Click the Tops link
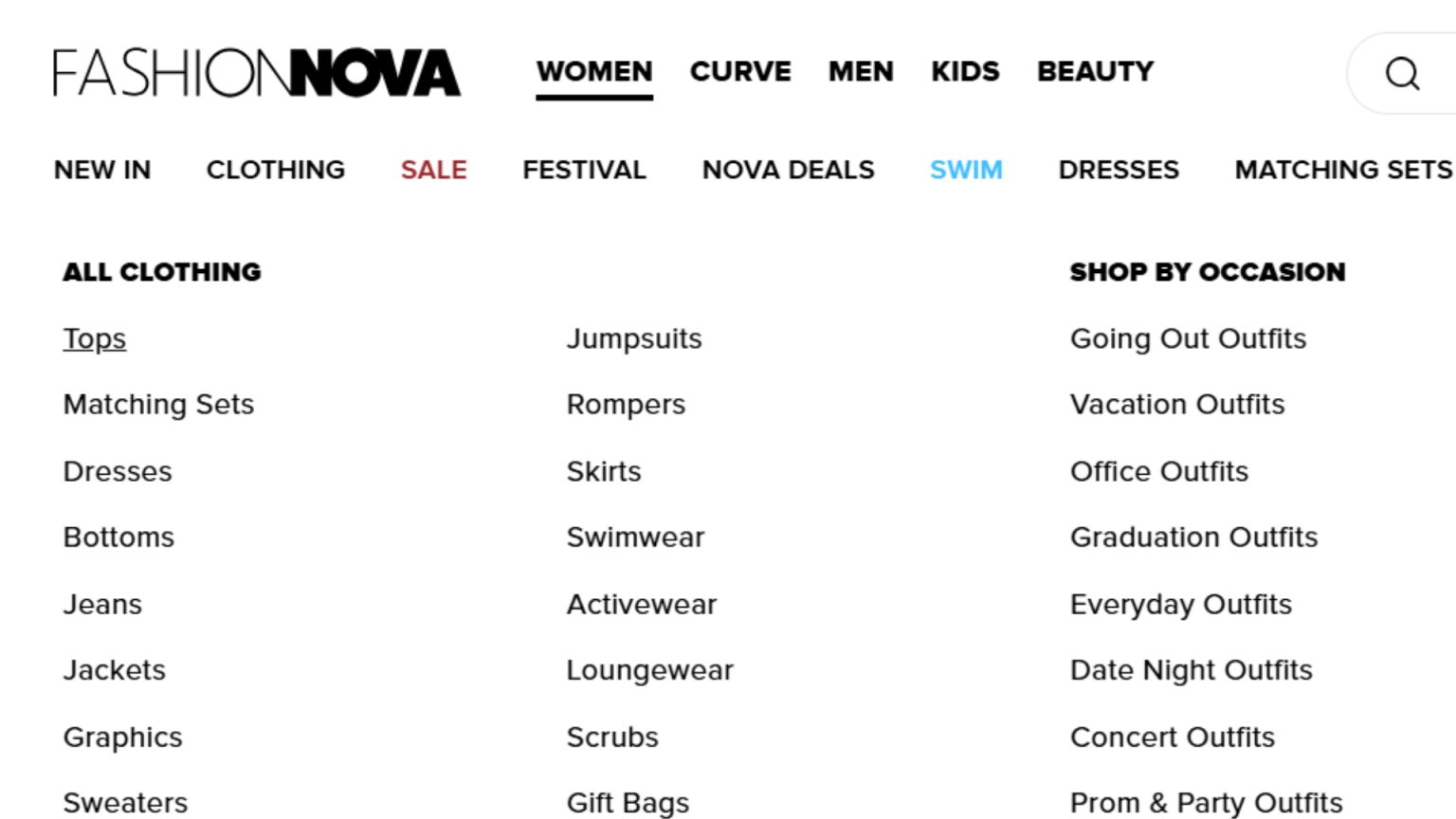The width and height of the screenshot is (1456, 819). tap(94, 338)
